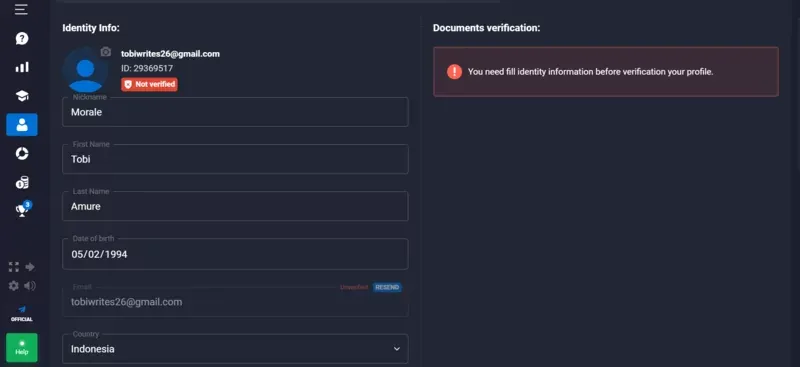Click the green Help button
This screenshot has height=367, width=800.
point(22,348)
